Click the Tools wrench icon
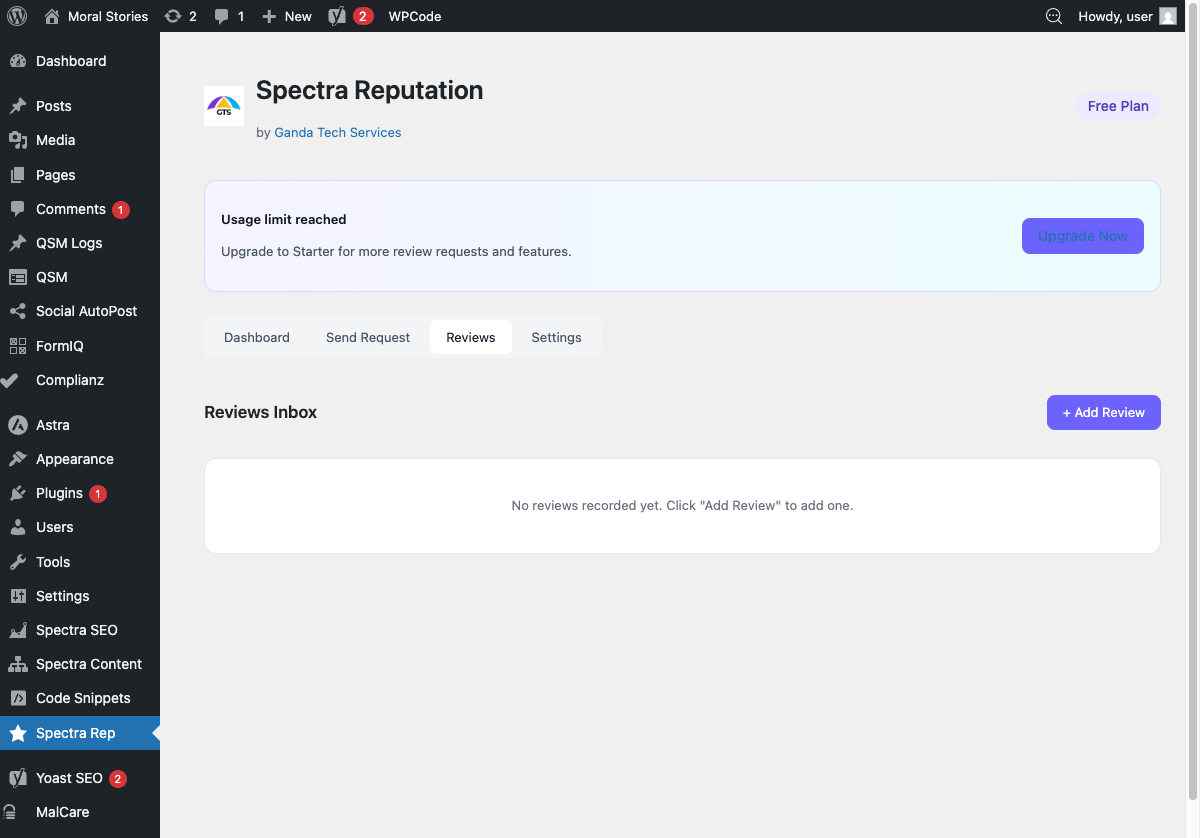Screen dimensions: 1200x838 click(x=18, y=562)
